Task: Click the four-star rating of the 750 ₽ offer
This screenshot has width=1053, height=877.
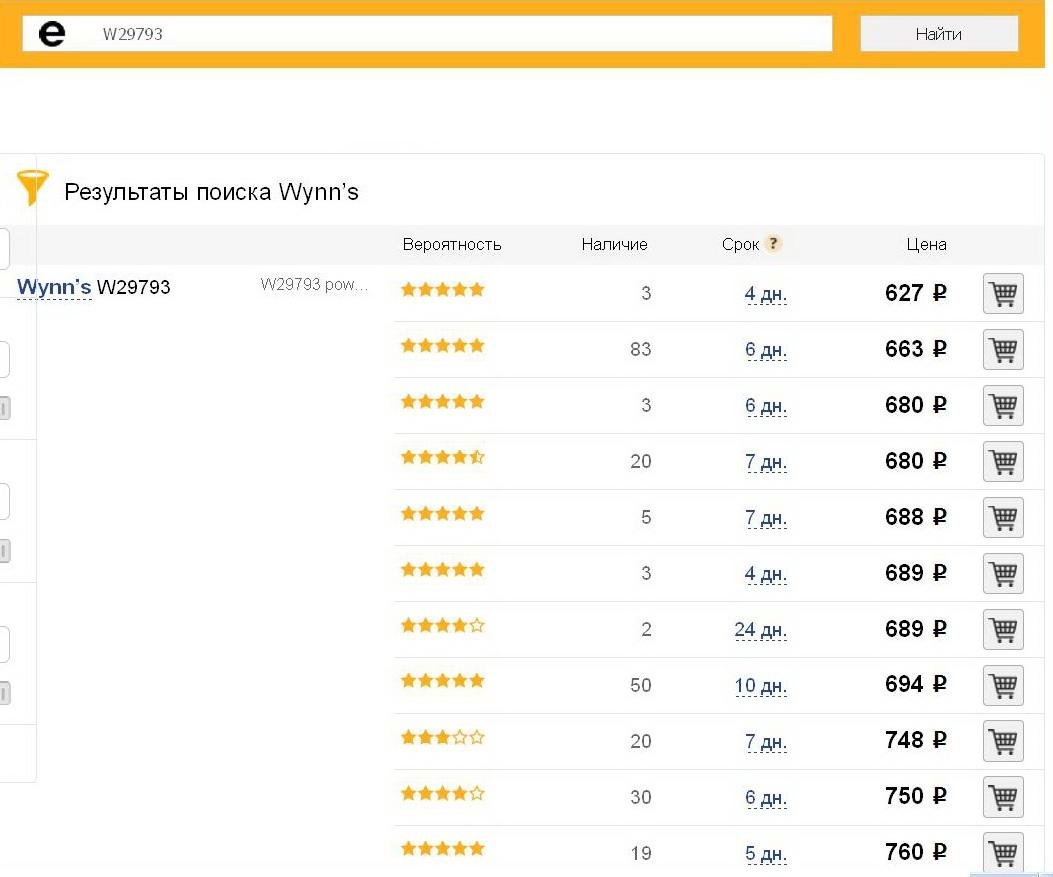Action: point(443,793)
